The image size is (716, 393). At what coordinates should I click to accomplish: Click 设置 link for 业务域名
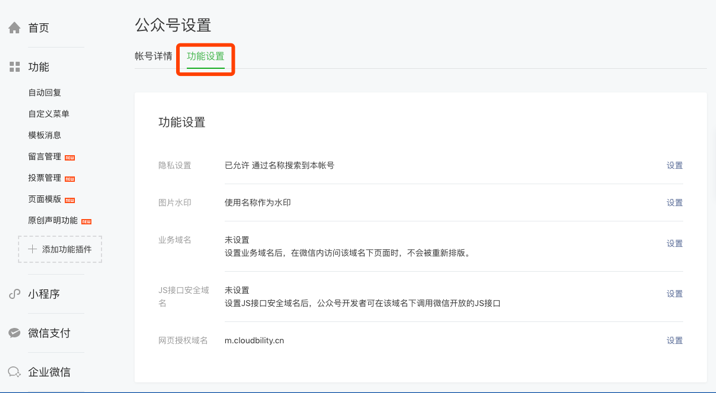point(674,244)
